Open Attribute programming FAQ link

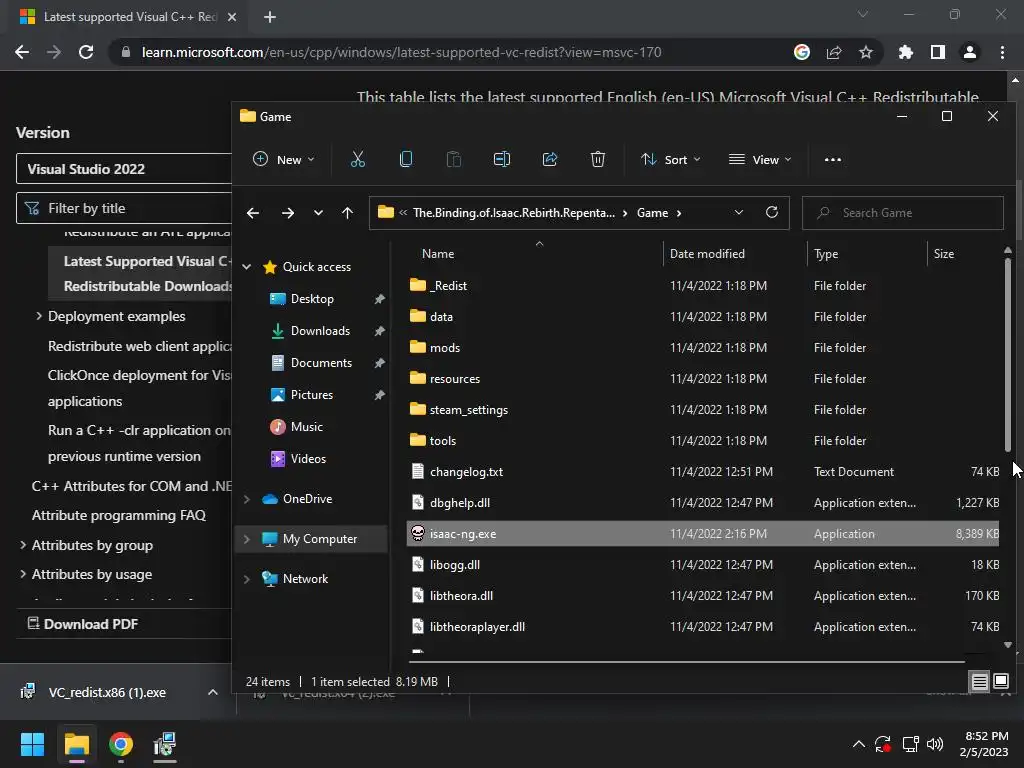119,515
